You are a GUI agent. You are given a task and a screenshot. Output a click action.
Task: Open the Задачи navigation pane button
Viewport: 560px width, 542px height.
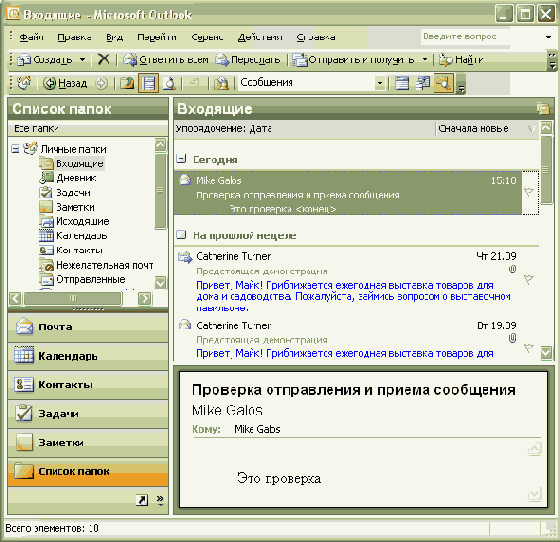[x=88, y=414]
